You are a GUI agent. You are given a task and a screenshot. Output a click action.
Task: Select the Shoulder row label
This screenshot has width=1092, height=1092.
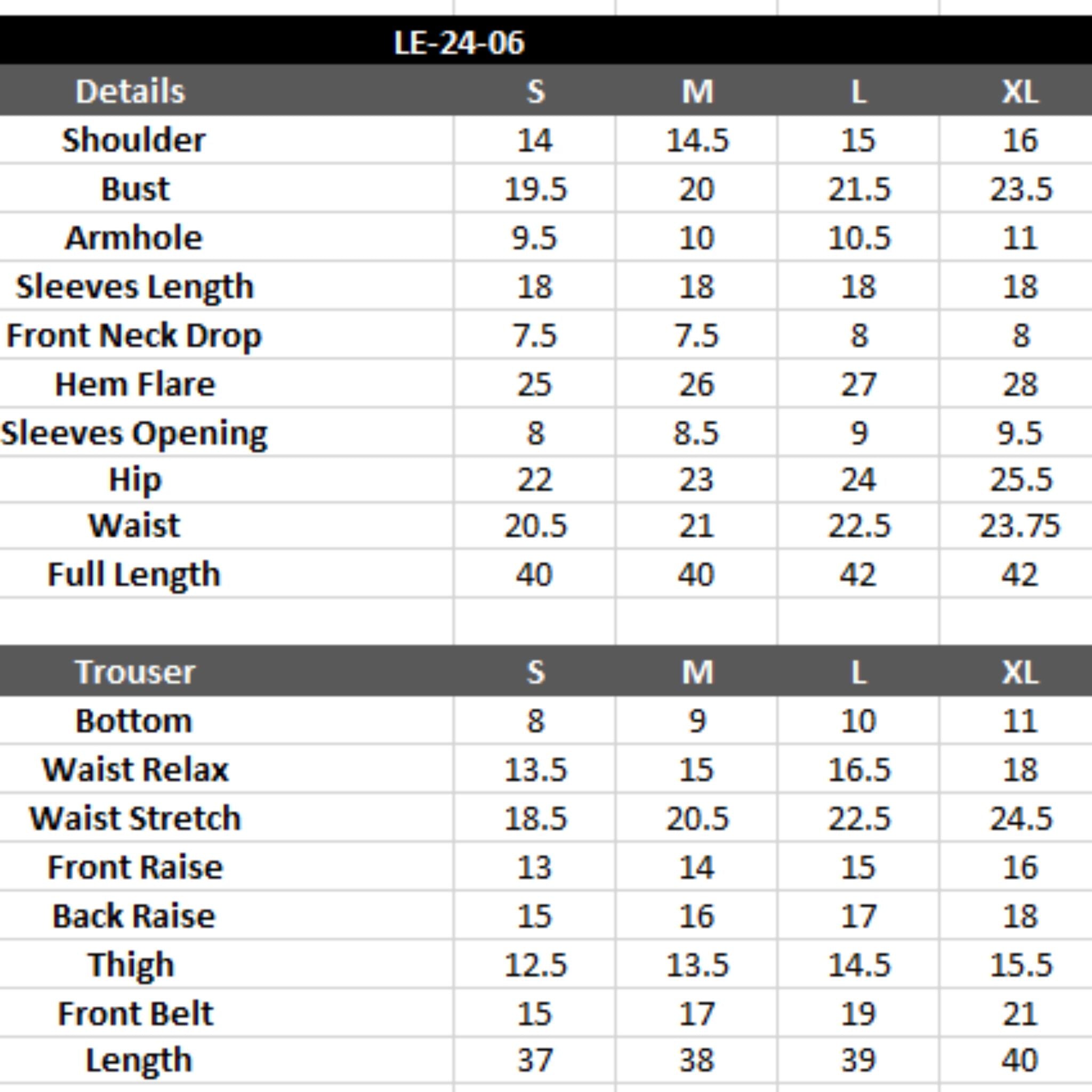[134, 140]
